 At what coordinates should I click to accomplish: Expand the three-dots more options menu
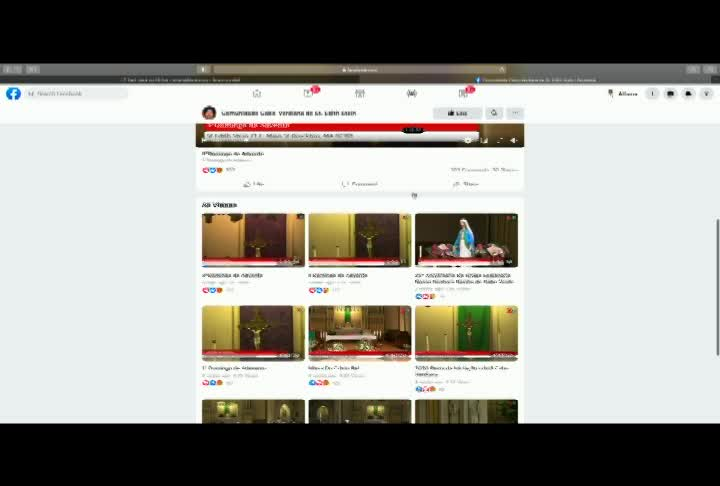[x=515, y=113]
